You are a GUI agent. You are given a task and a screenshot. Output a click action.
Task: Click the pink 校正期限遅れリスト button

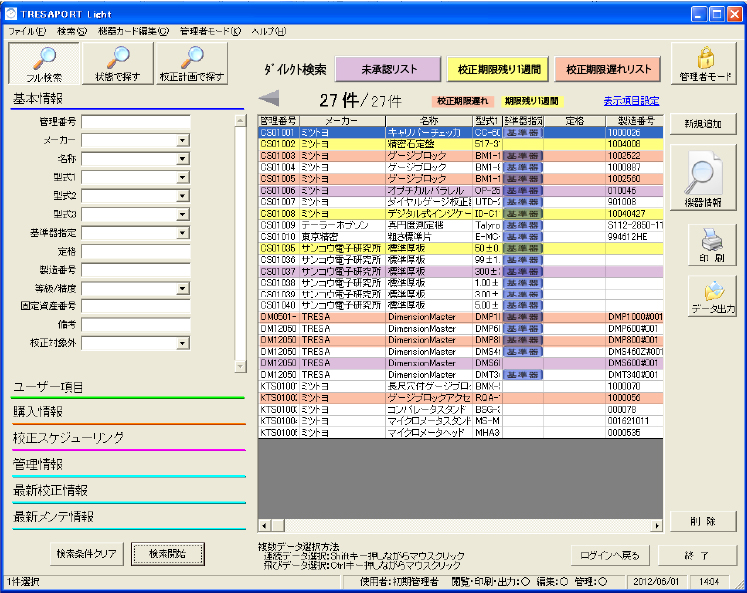pos(608,69)
